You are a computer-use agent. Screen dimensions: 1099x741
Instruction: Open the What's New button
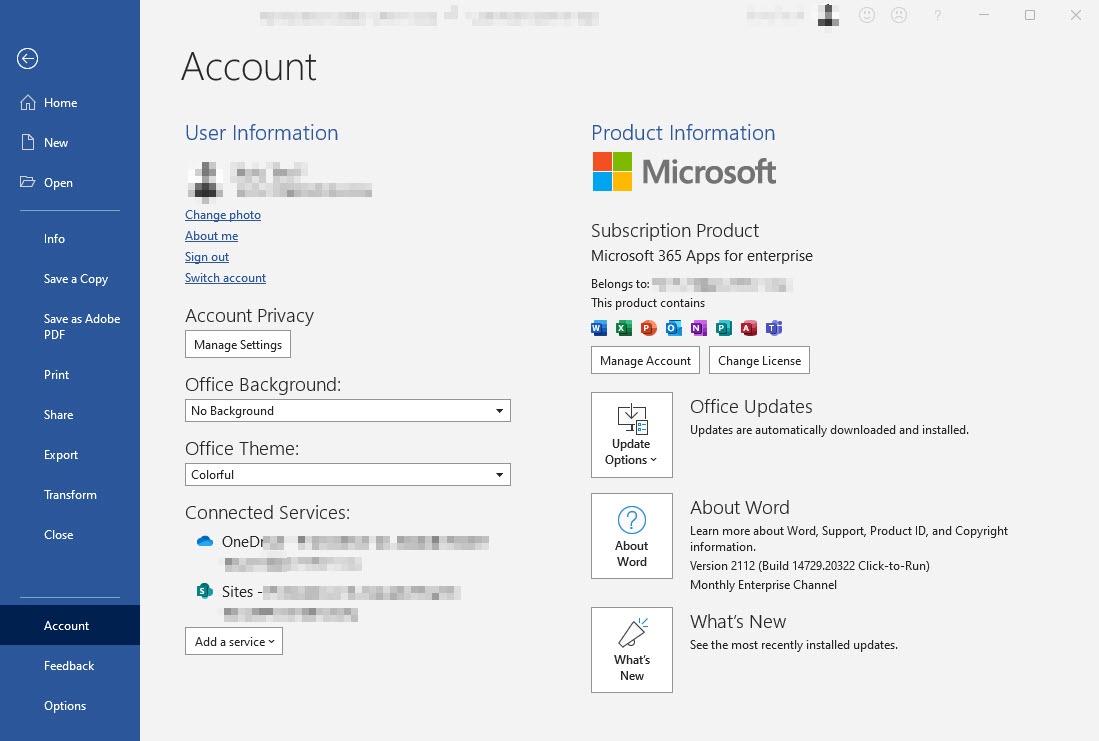[632, 650]
